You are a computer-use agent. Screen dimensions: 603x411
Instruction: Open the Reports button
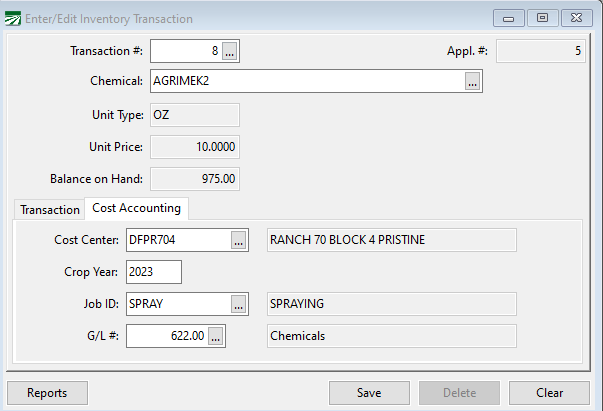(47, 393)
